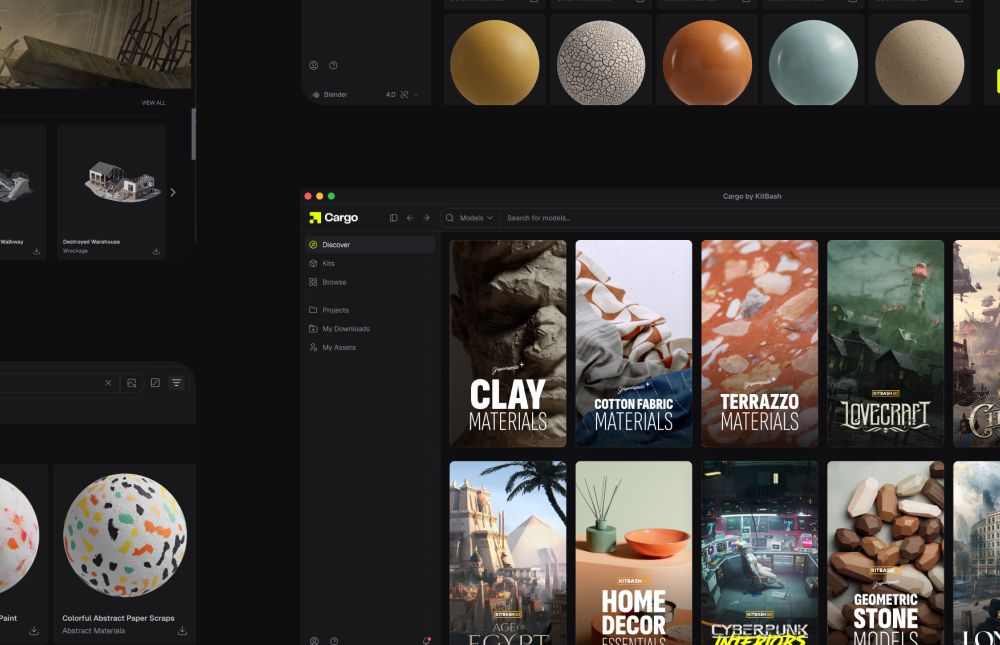1000x645 pixels.
Task: Select the yellow material sphere
Action: [x=494, y=63]
